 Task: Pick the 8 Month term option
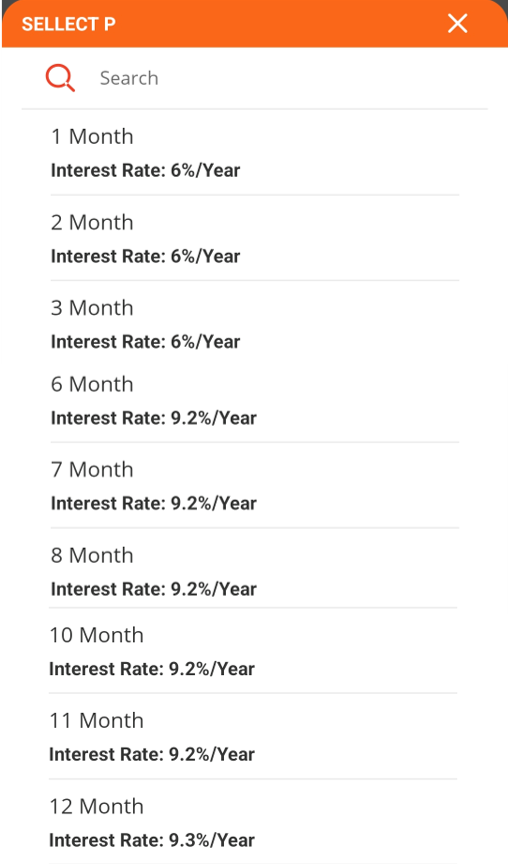pyautogui.click(x=253, y=571)
